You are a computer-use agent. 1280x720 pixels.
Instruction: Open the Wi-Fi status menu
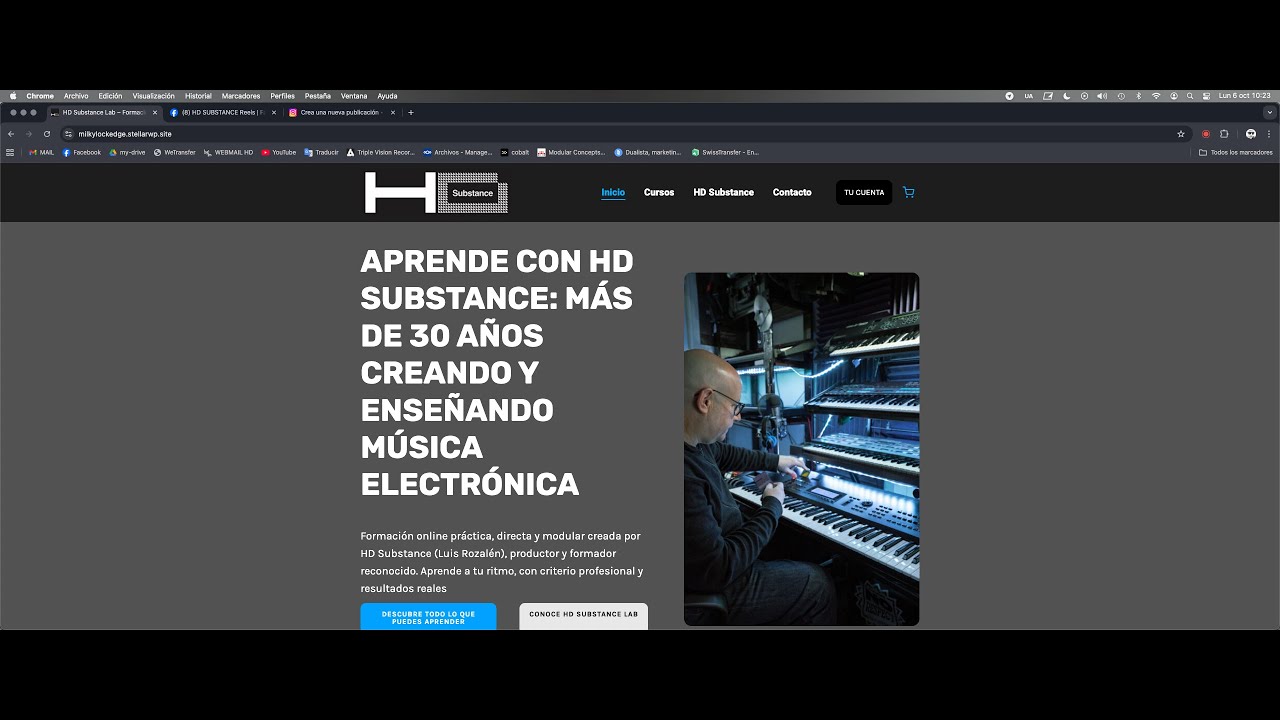(1156, 96)
